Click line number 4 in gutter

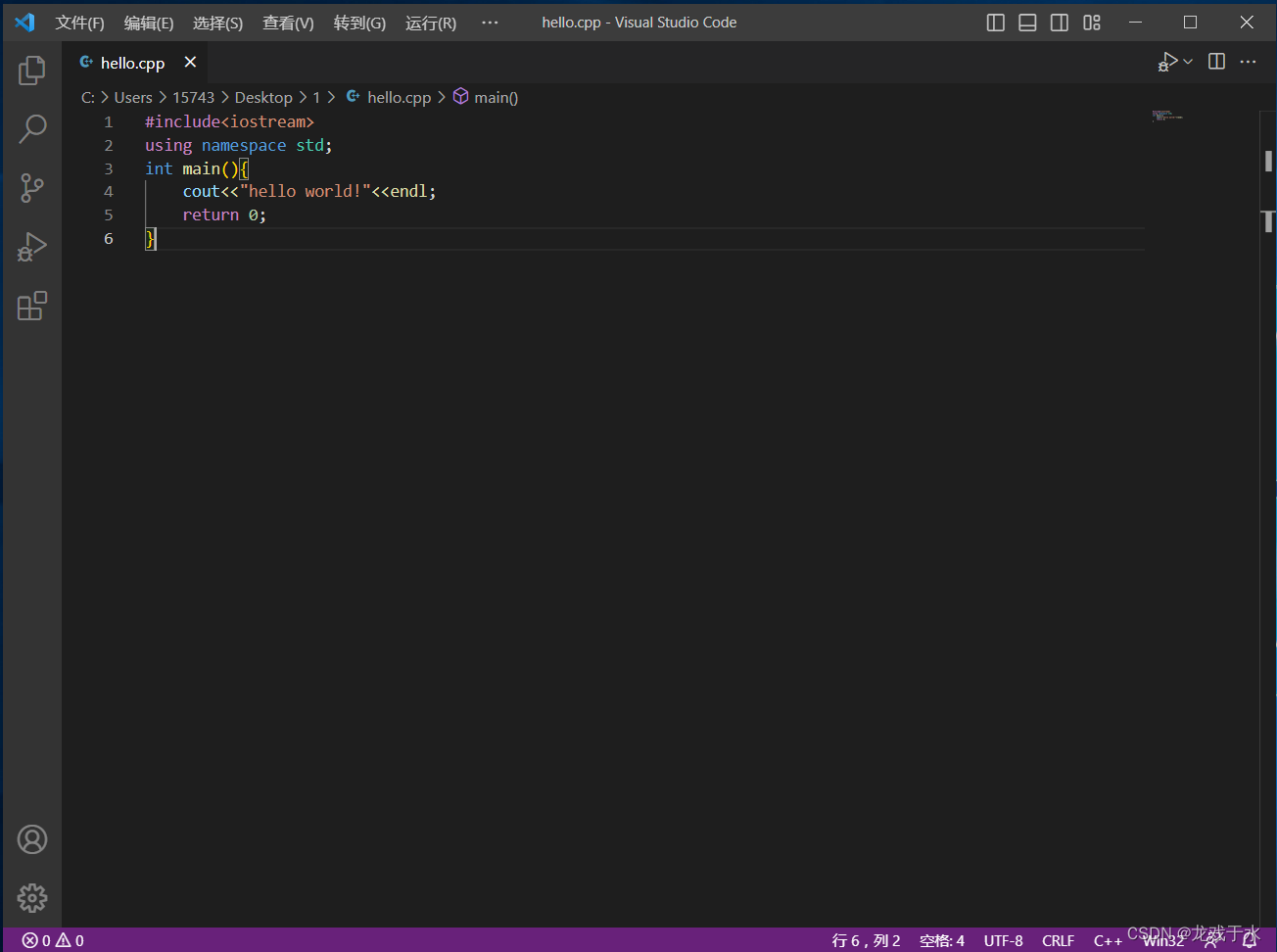pyautogui.click(x=109, y=192)
